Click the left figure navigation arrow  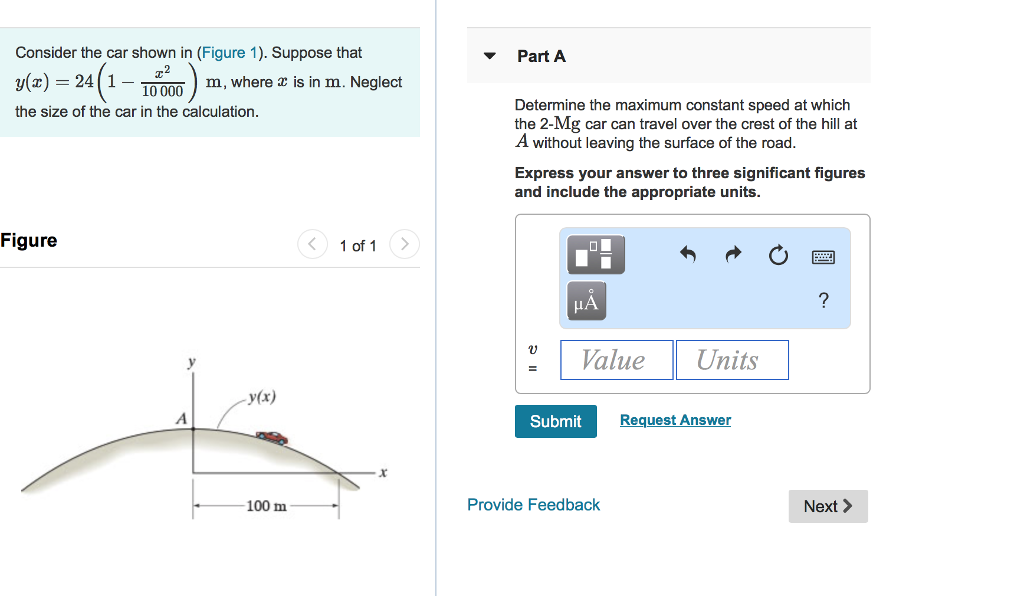[311, 243]
